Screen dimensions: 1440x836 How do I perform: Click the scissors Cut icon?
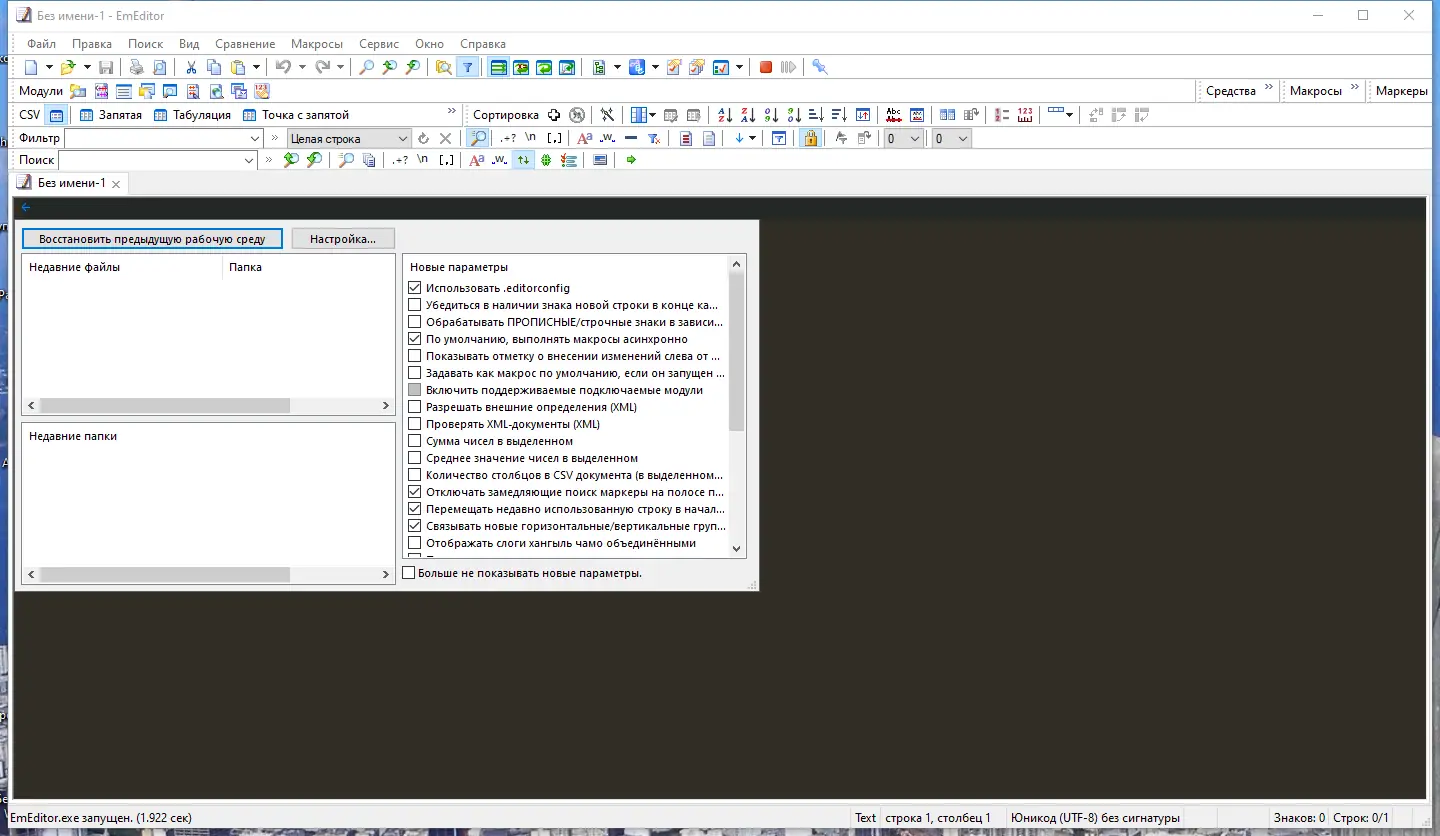190,67
